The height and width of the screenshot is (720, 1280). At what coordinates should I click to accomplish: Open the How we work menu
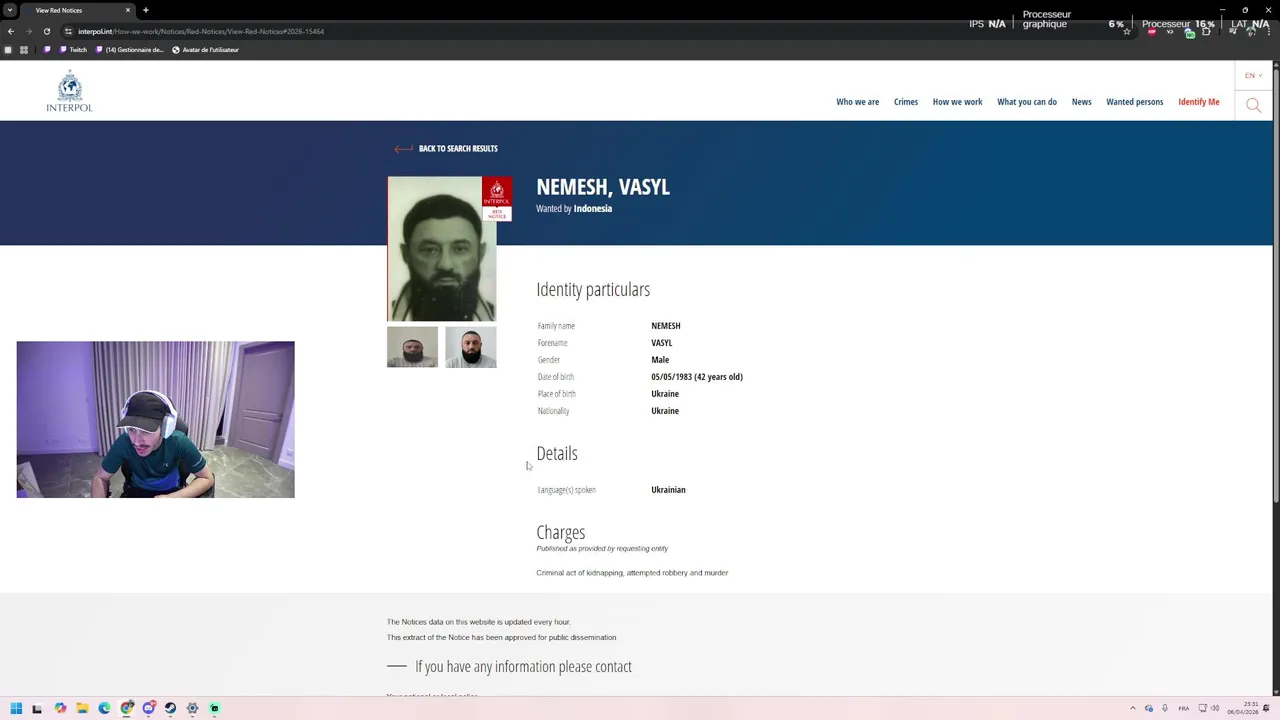957,102
